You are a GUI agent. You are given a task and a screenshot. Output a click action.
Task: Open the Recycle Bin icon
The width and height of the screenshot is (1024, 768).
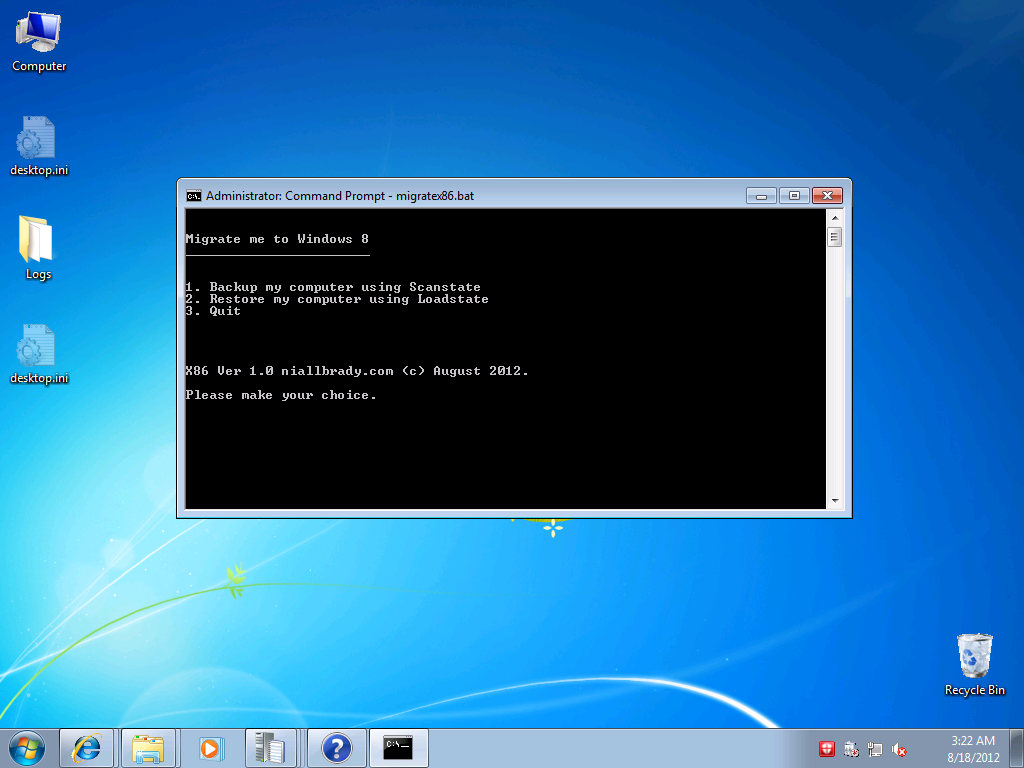click(x=974, y=665)
